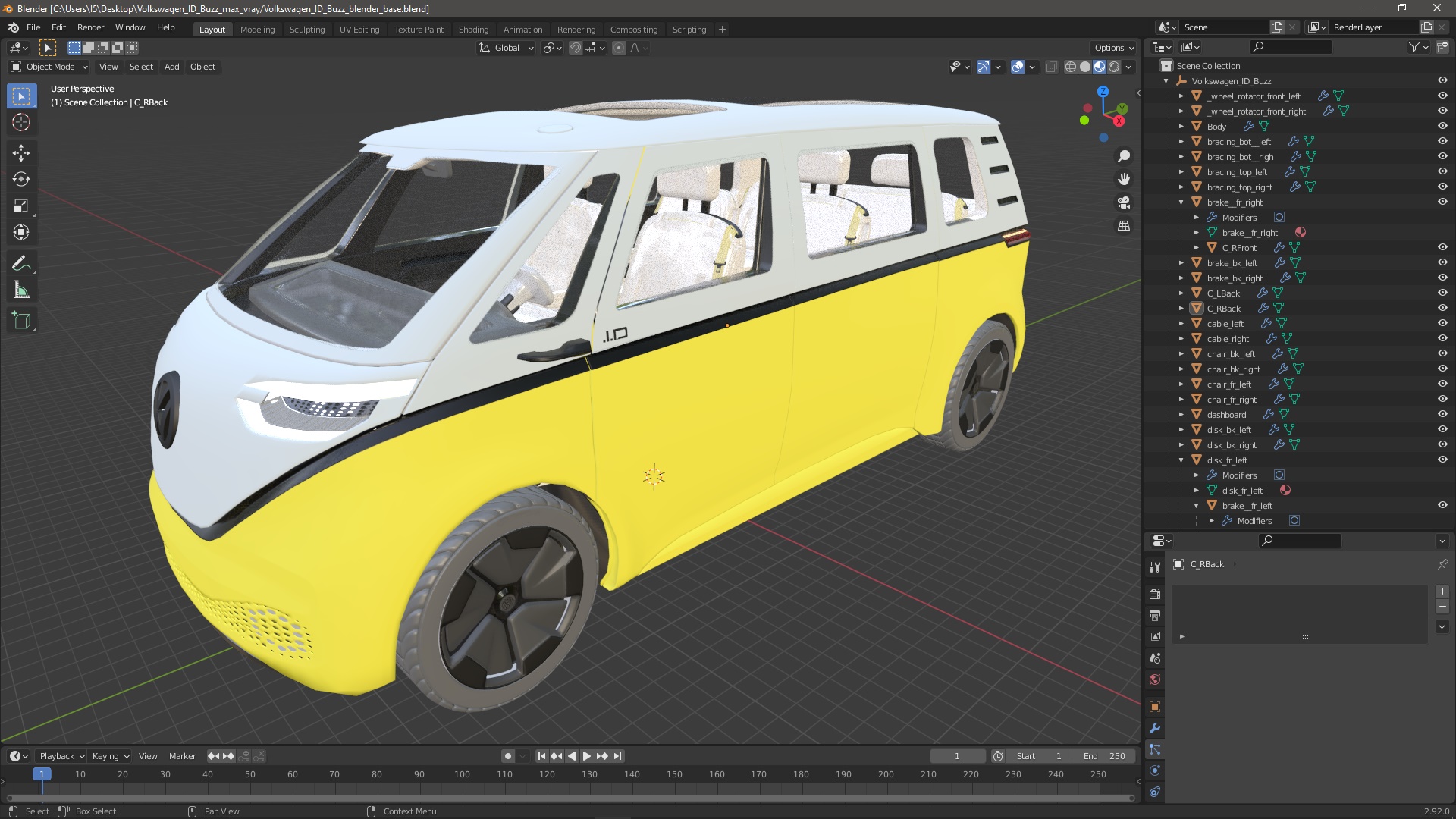
Task: Switch to UV Editing workspace tab
Action: click(x=359, y=30)
